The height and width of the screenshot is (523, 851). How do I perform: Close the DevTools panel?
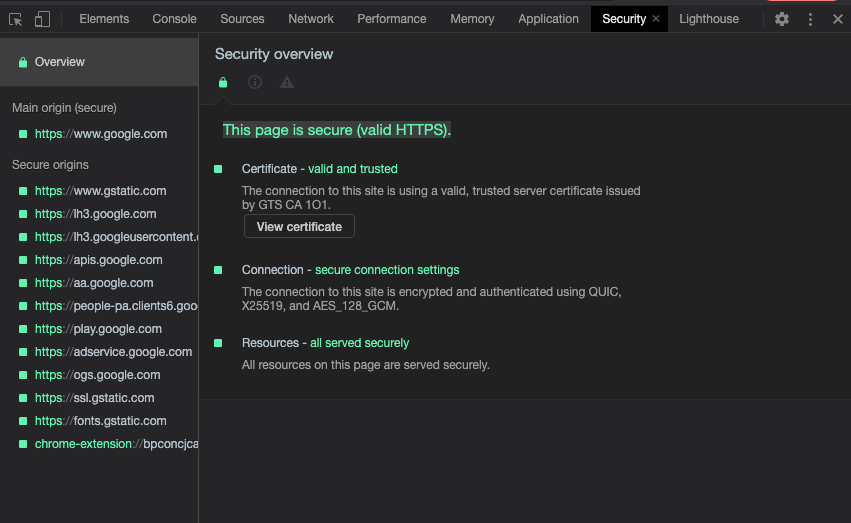(838, 19)
